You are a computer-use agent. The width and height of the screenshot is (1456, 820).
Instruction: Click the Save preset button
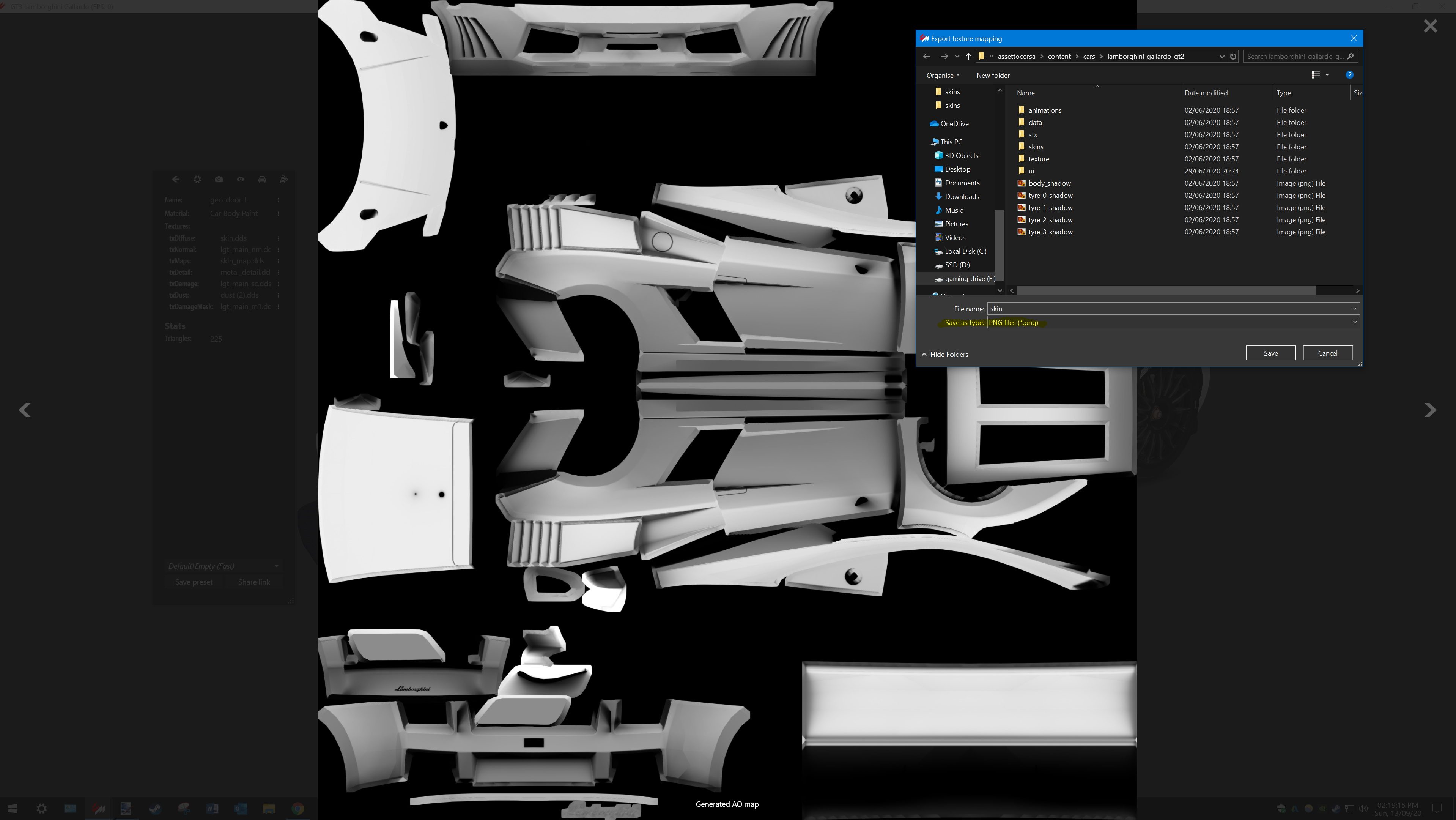[x=194, y=582]
